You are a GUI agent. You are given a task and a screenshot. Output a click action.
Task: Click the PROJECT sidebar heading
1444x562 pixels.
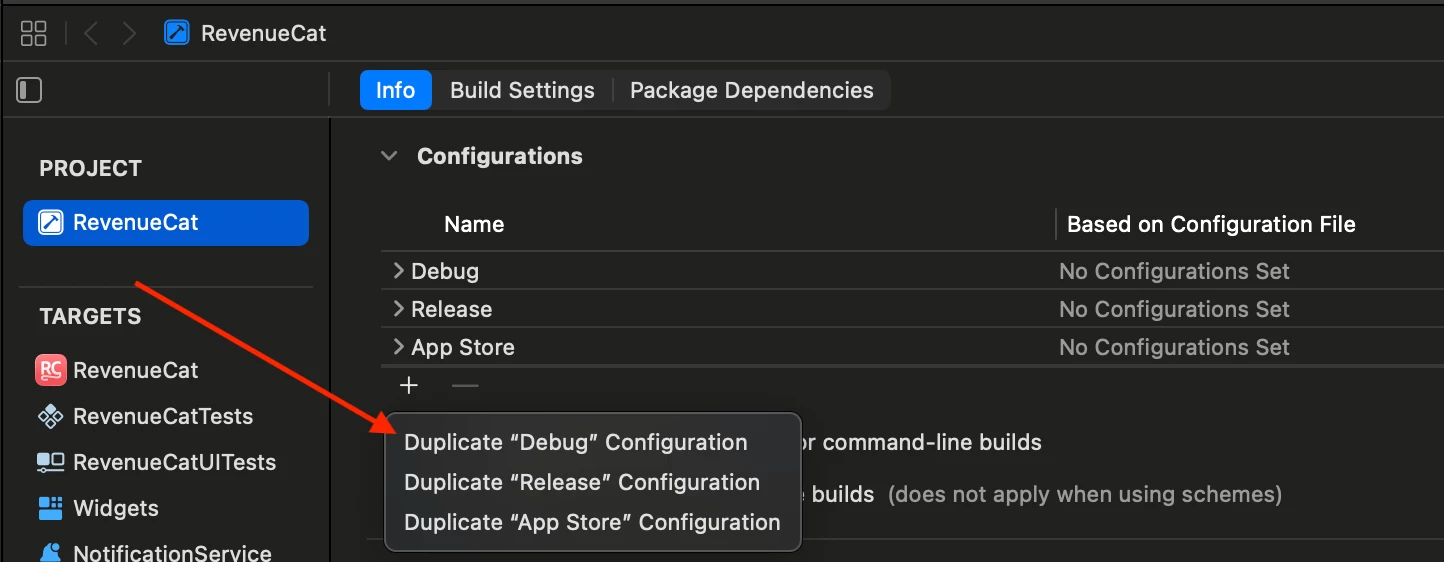(x=91, y=168)
